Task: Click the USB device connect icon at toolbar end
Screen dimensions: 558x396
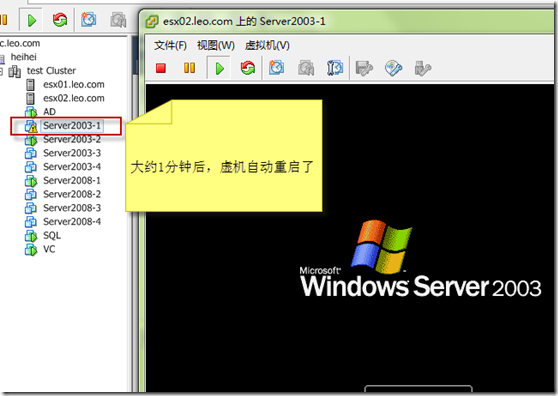Action: click(423, 68)
